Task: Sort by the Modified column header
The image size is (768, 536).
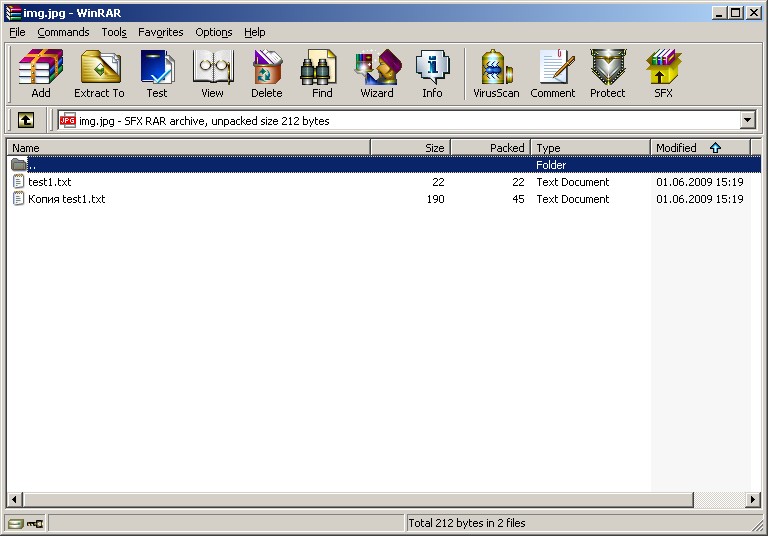Action: pos(700,147)
